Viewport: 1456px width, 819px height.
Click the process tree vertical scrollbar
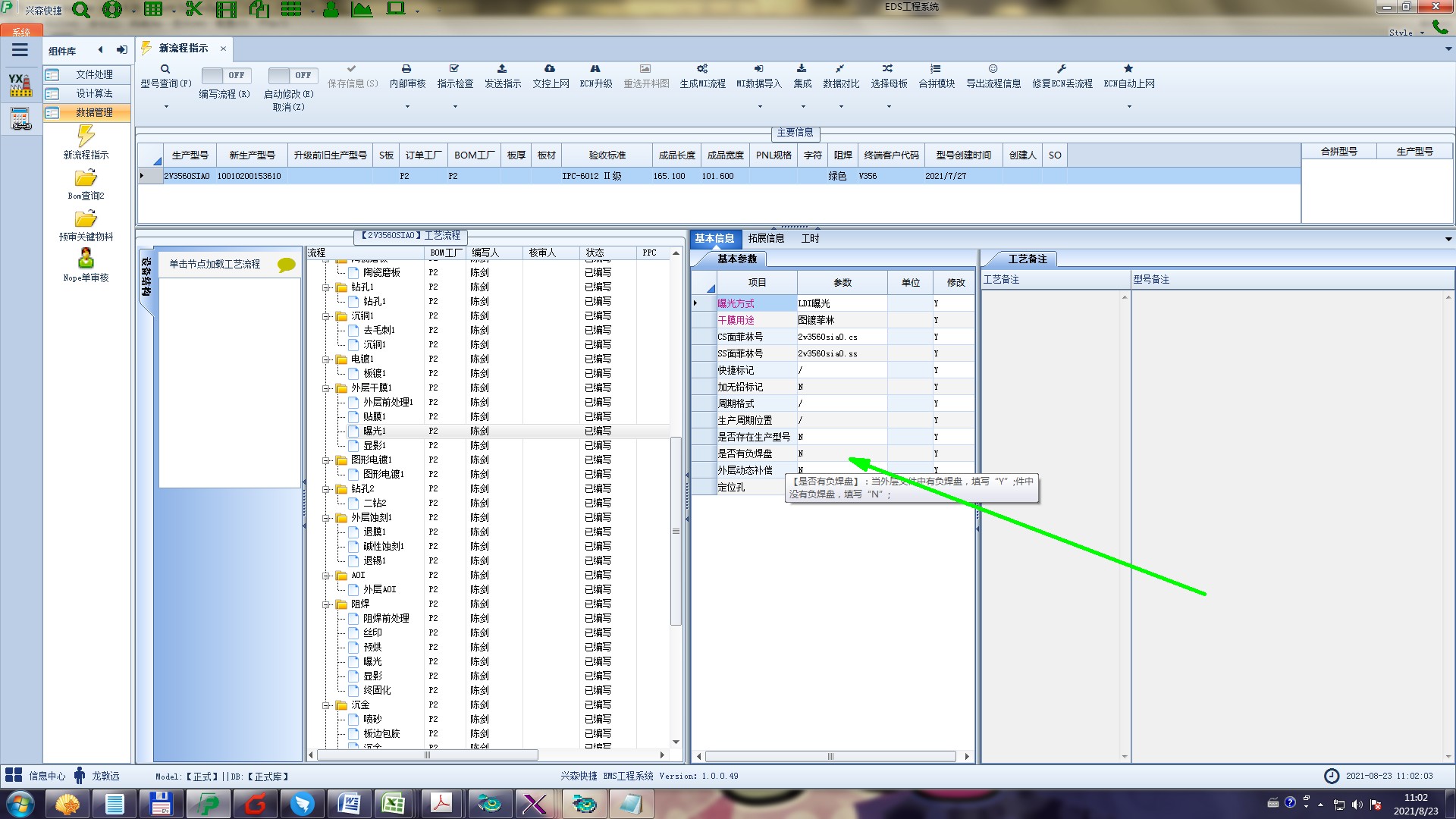pos(676,531)
